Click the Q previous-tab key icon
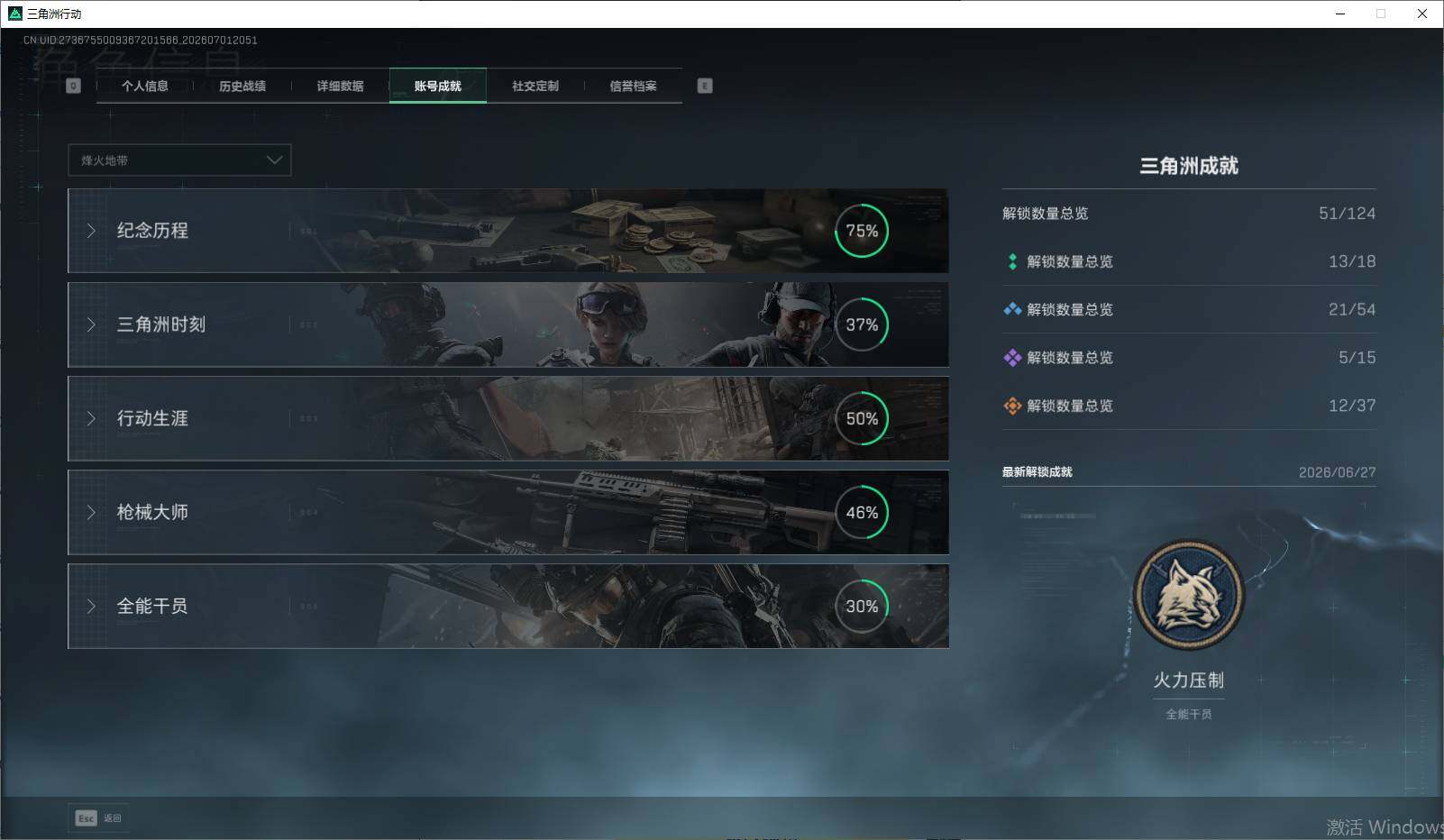 [x=74, y=86]
